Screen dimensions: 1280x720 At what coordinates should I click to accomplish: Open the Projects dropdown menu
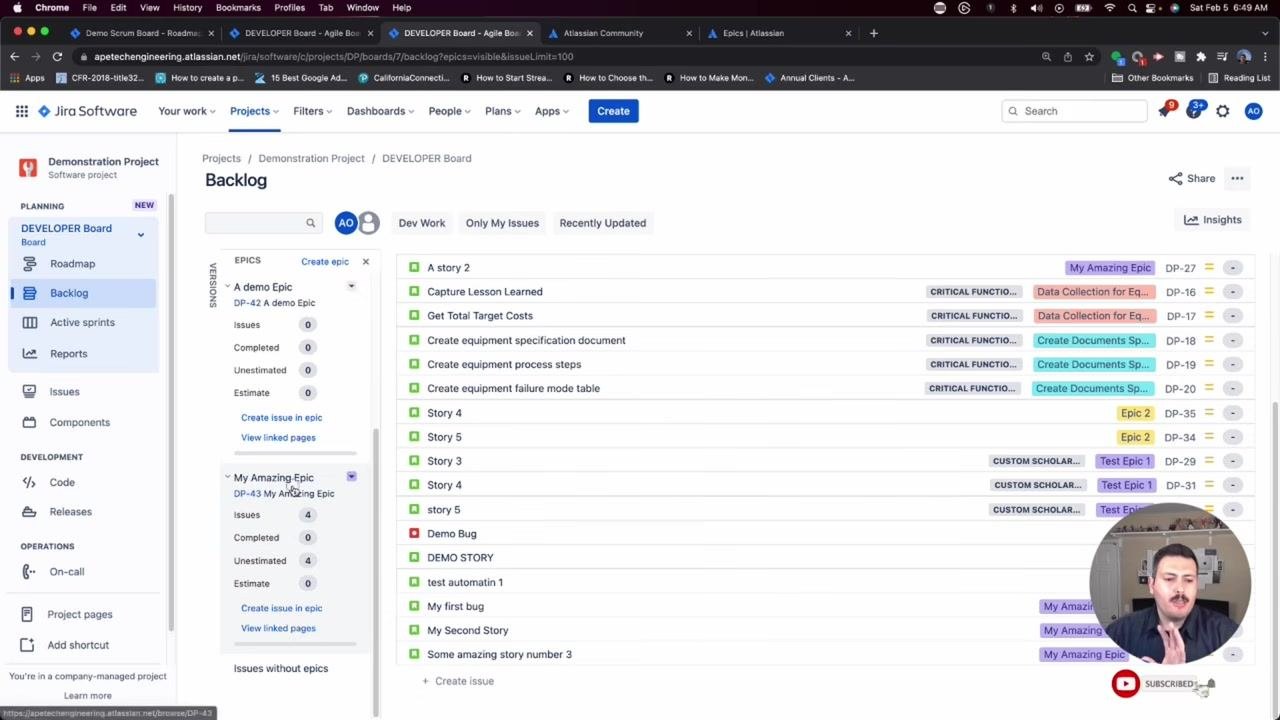(x=254, y=111)
